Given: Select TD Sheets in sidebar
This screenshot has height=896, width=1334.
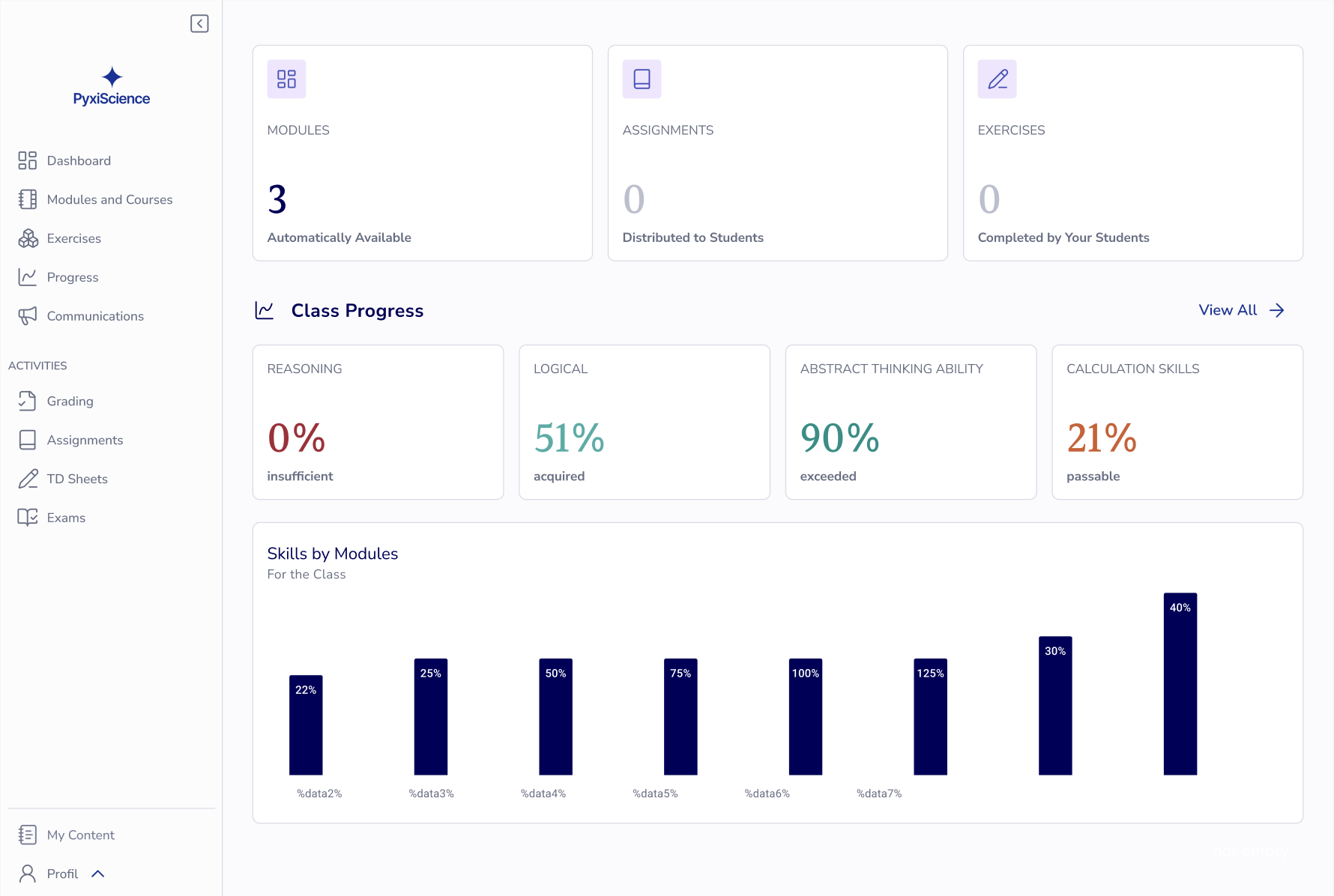Looking at the screenshot, I should 77,479.
